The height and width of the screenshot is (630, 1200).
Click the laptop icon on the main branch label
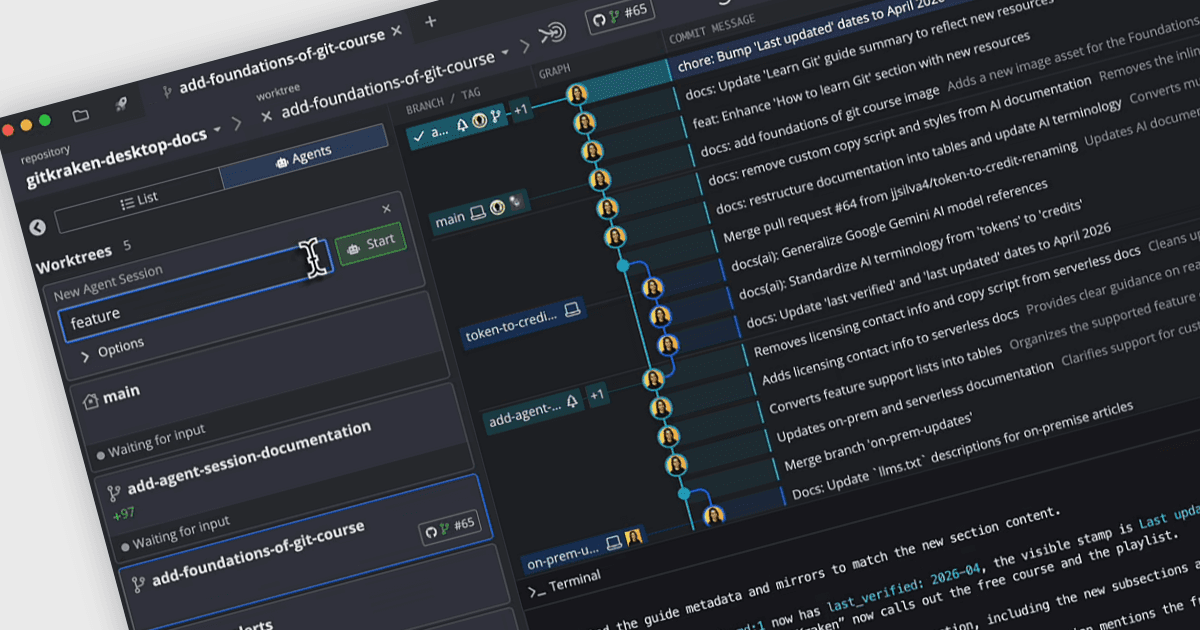[x=478, y=213]
